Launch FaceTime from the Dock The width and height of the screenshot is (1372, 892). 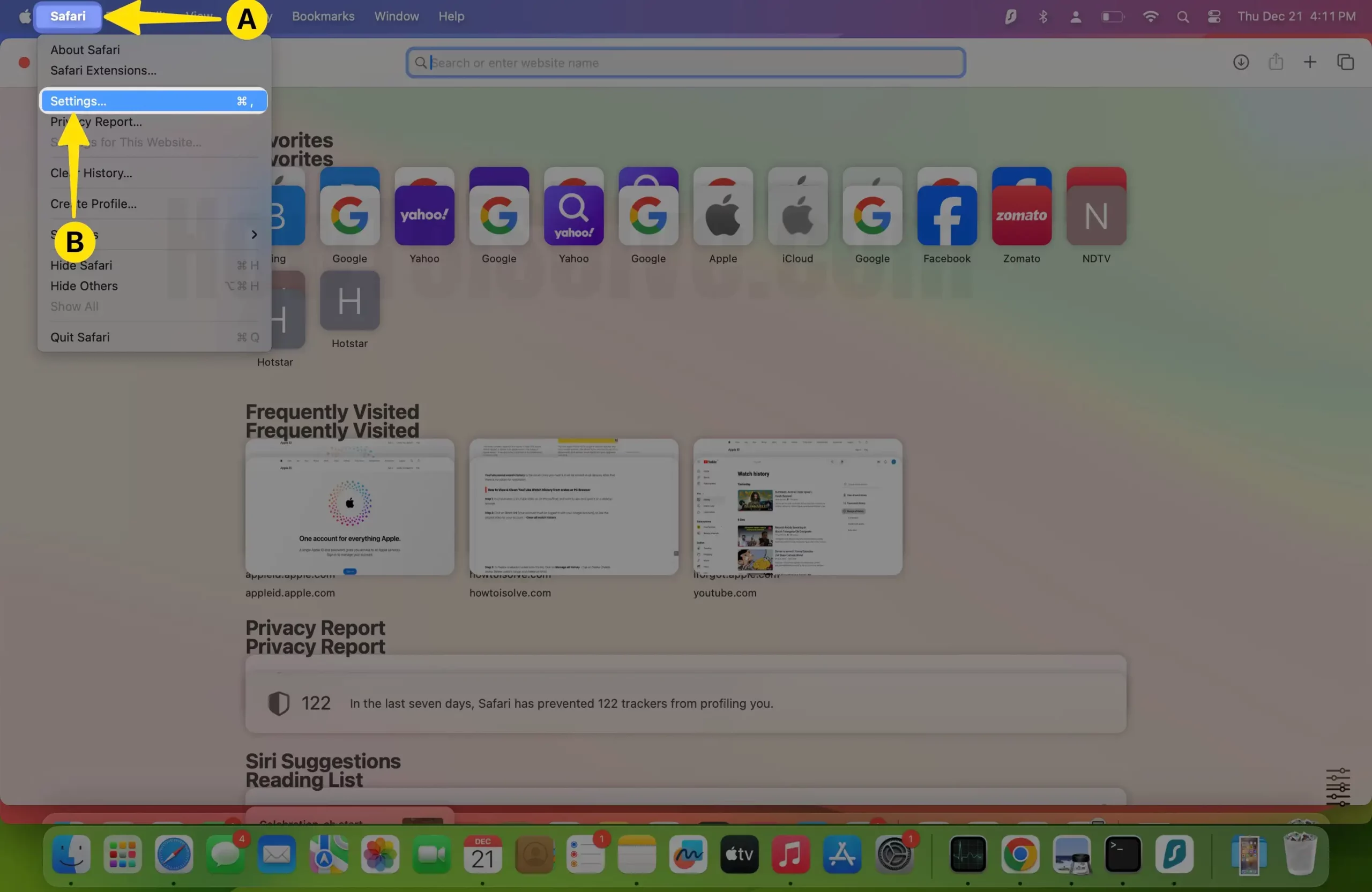point(431,854)
